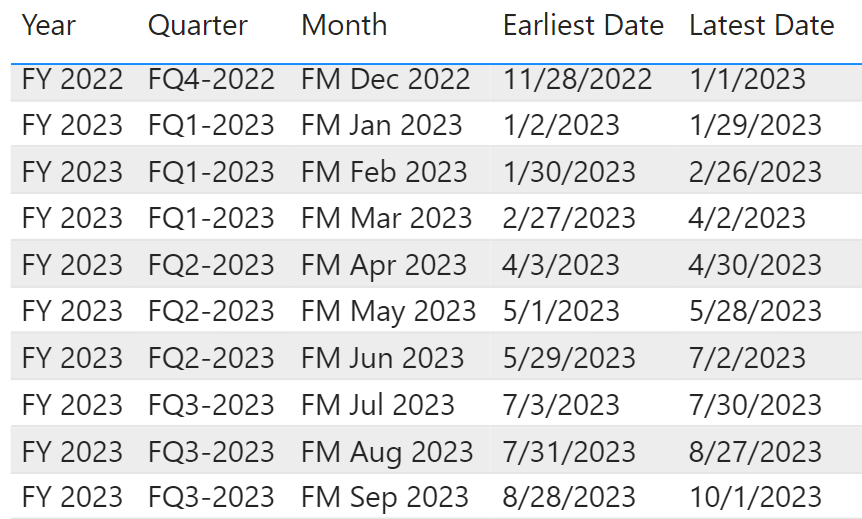This screenshot has width=862, height=519.
Task: Click the FM Jul 2023 cell
Action: tap(378, 405)
